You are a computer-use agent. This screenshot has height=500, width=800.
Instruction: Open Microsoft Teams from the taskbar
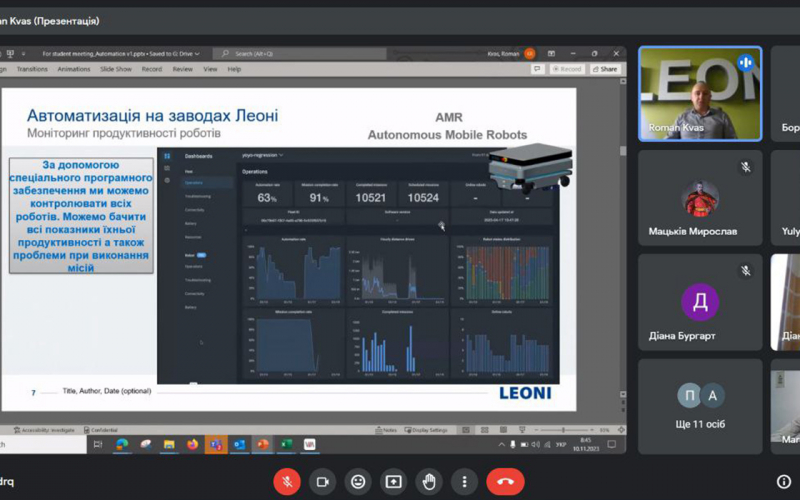(216, 445)
